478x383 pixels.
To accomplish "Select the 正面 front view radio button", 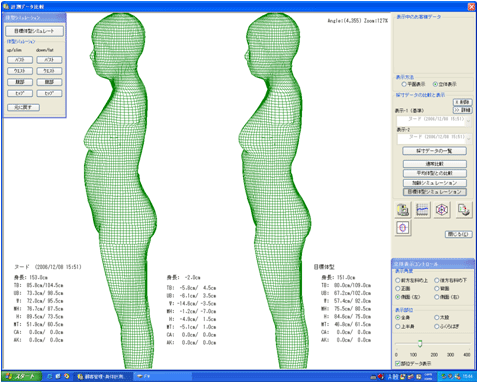I will (x=398, y=288).
